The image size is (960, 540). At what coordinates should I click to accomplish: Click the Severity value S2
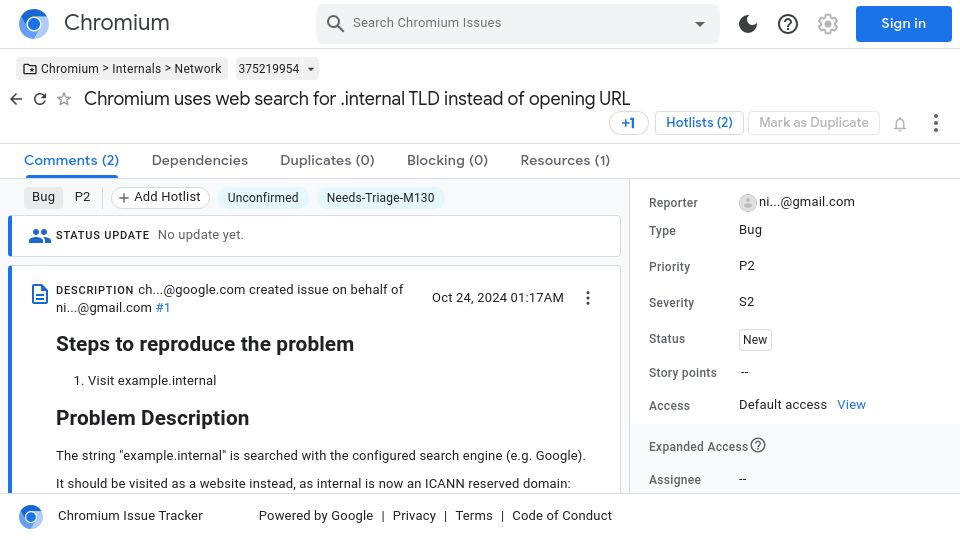(x=746, y=302)
